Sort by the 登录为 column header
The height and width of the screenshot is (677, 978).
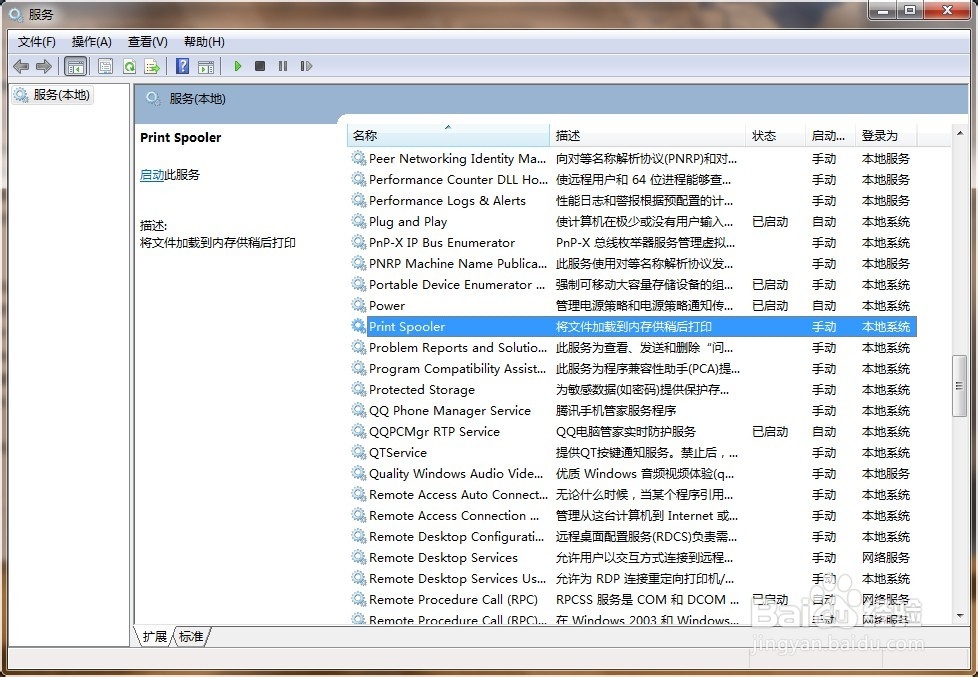pos(886,135)
